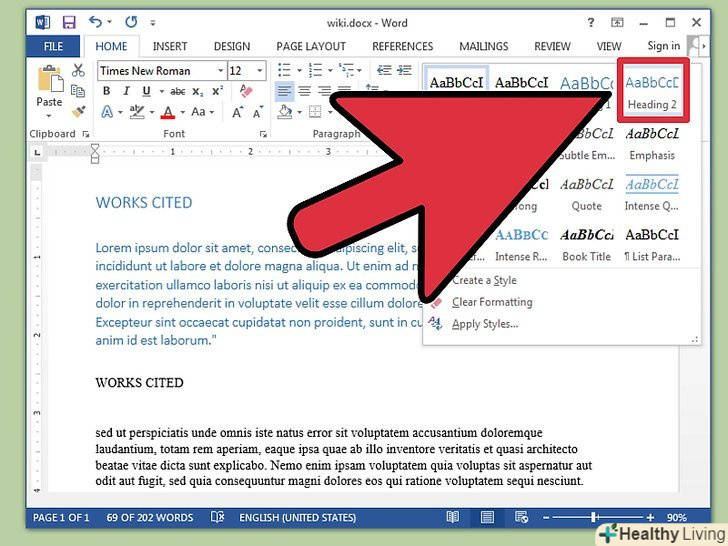Expand the Paste options arrow
The image size is (728, 546).
[49, 116]
